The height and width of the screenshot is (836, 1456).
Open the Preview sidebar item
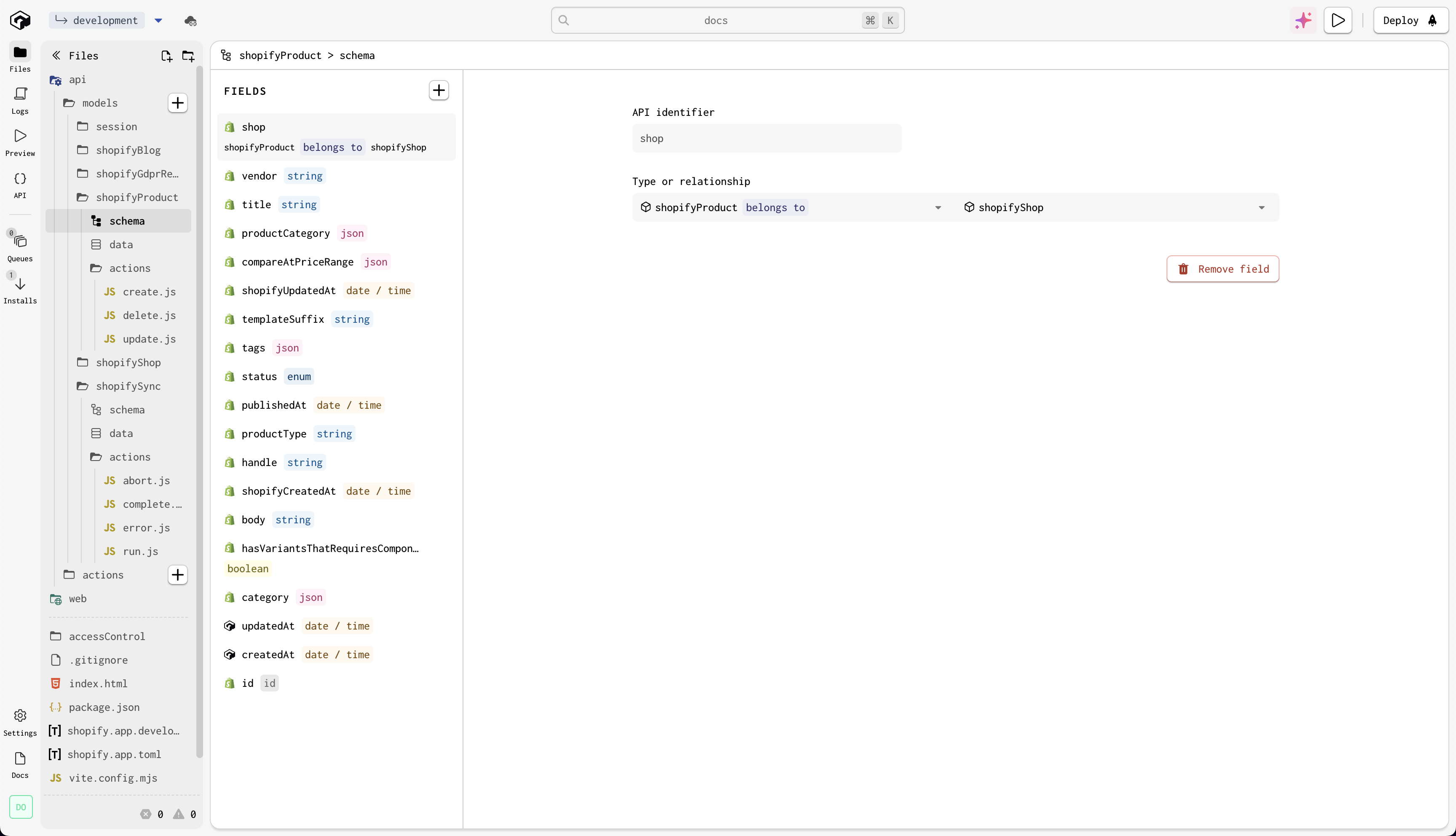pos(20,142)
